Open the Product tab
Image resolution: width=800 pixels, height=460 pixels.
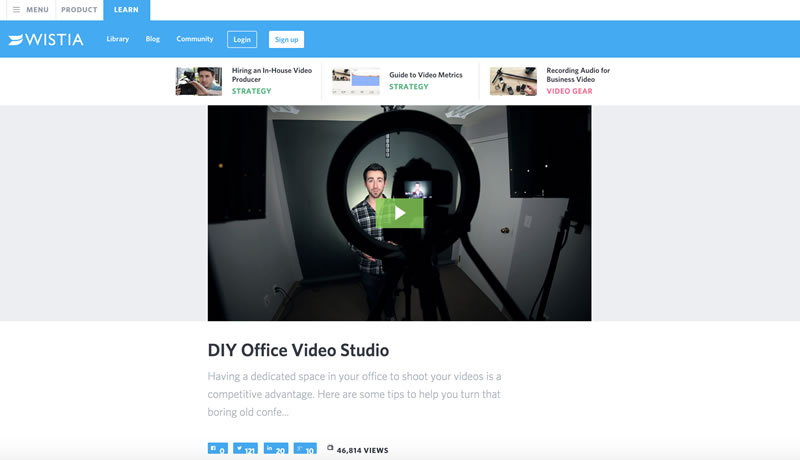pyautogui.click(x=79, y=10)
